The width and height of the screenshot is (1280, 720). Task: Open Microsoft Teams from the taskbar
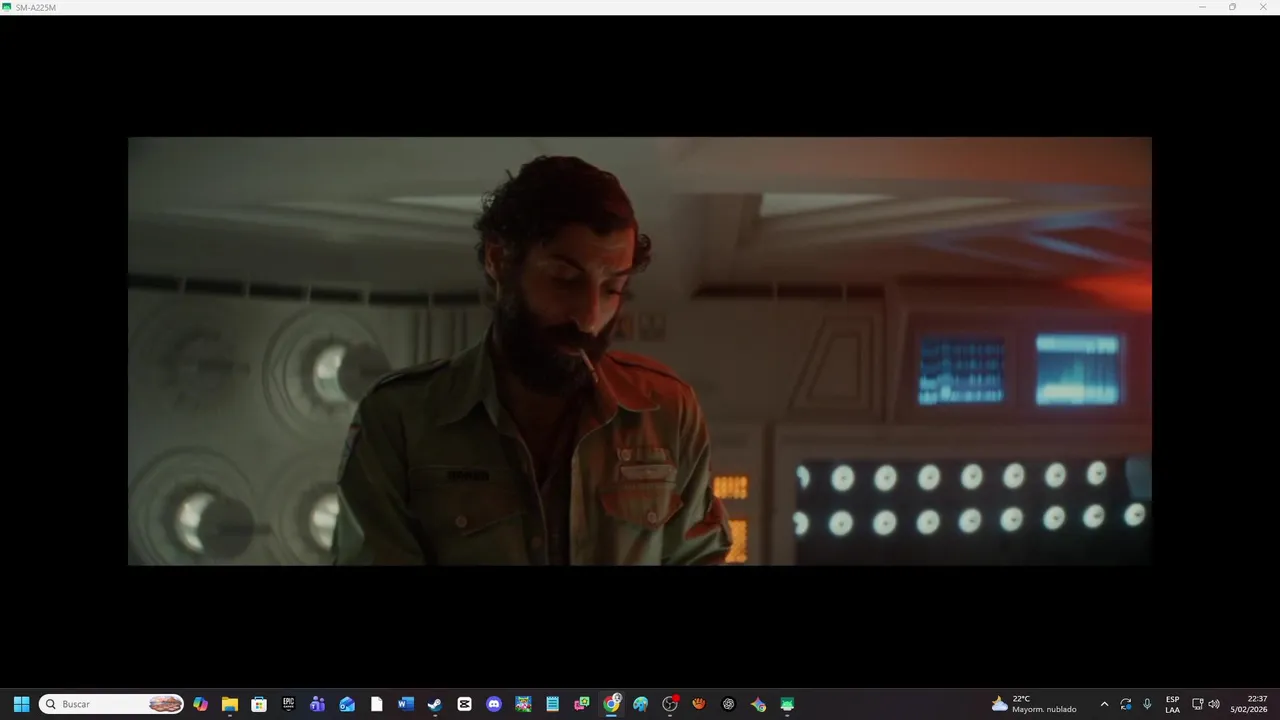[317, 704]
